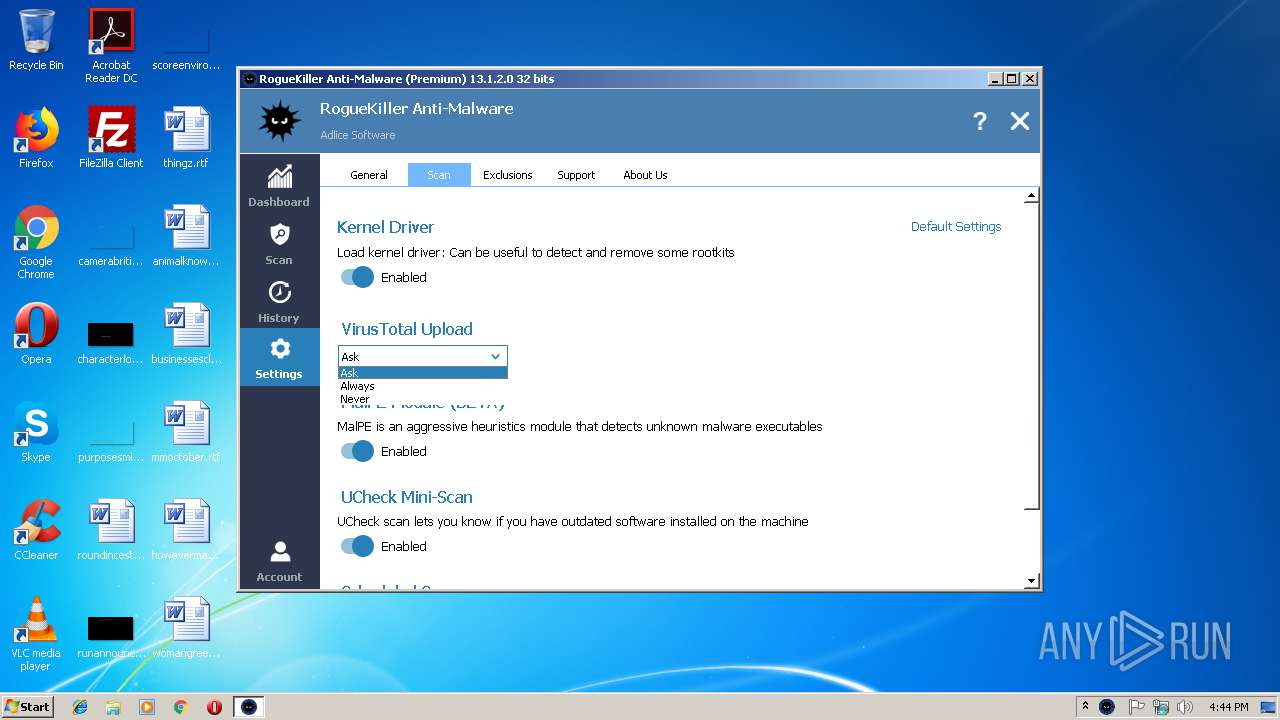Click Internet Explorer taskbar icon
The height and width of the screenshot is (720, 1280).
(80, 707)
